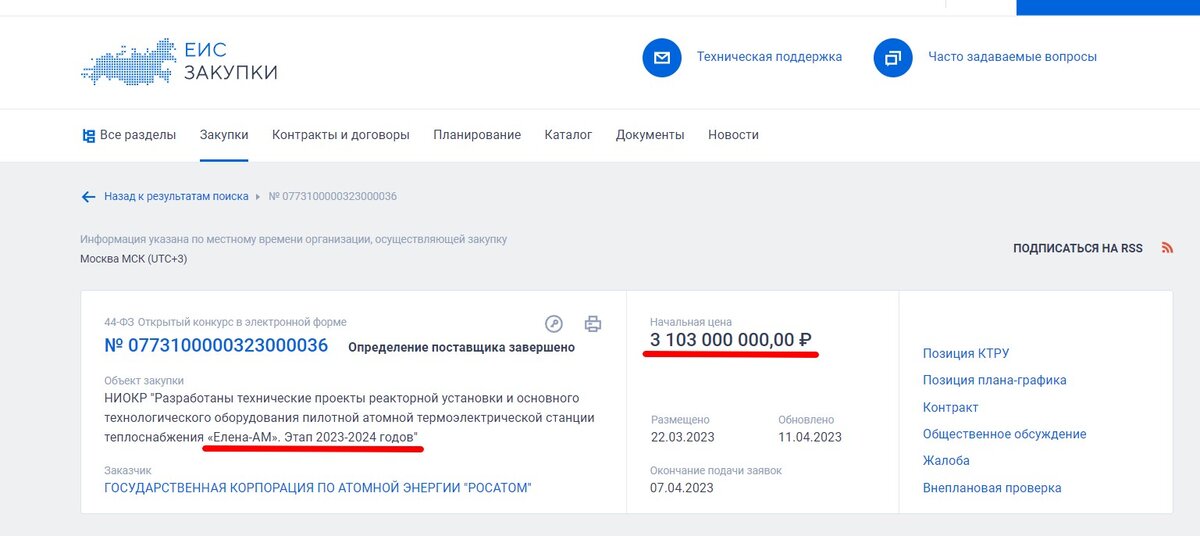Open Часто задаваемые вопросы link
Viewport: 1200px width, 536px height.
[1012, 57]
